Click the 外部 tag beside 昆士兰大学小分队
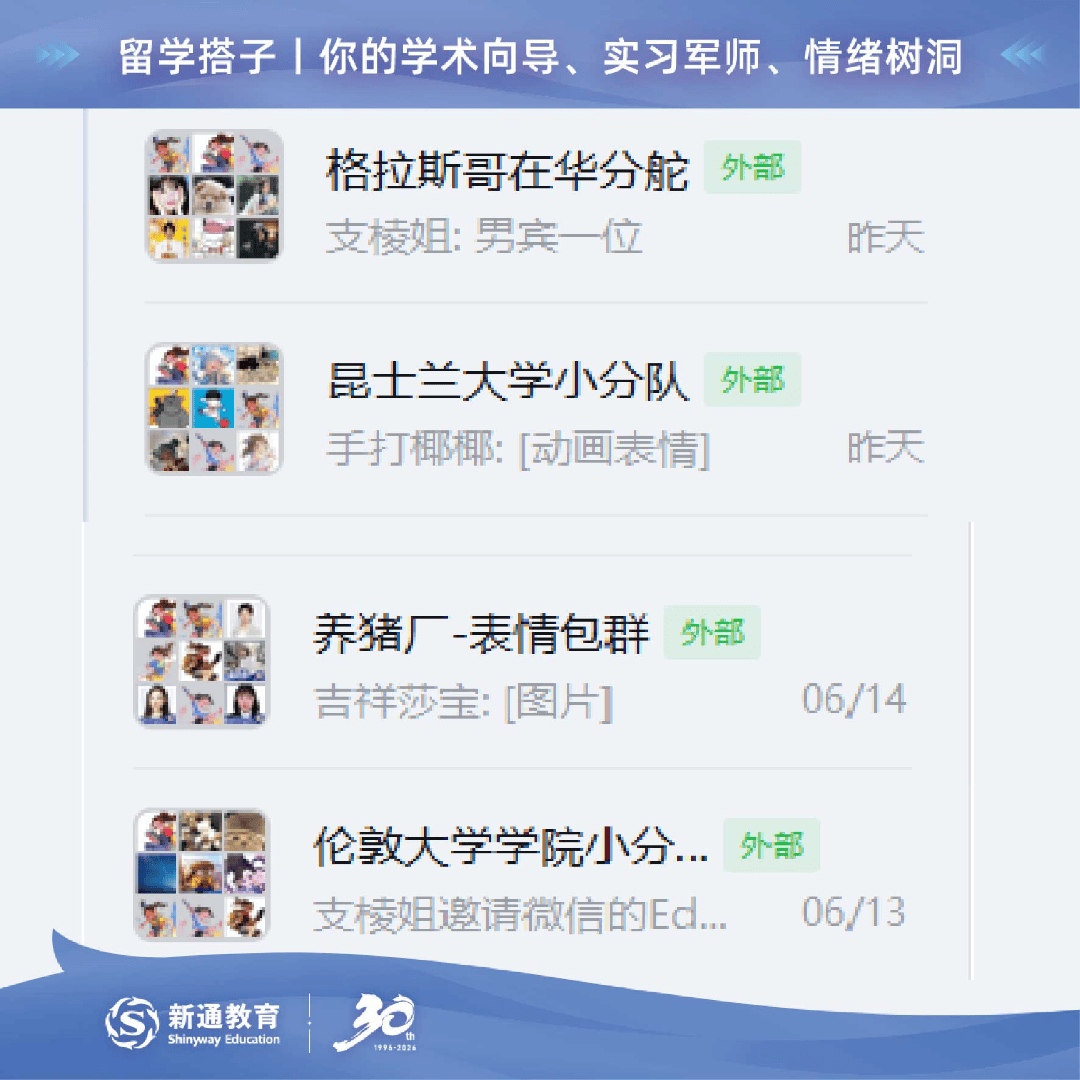The width and height of the screenshot is (1080, 1080). [752, 380]
